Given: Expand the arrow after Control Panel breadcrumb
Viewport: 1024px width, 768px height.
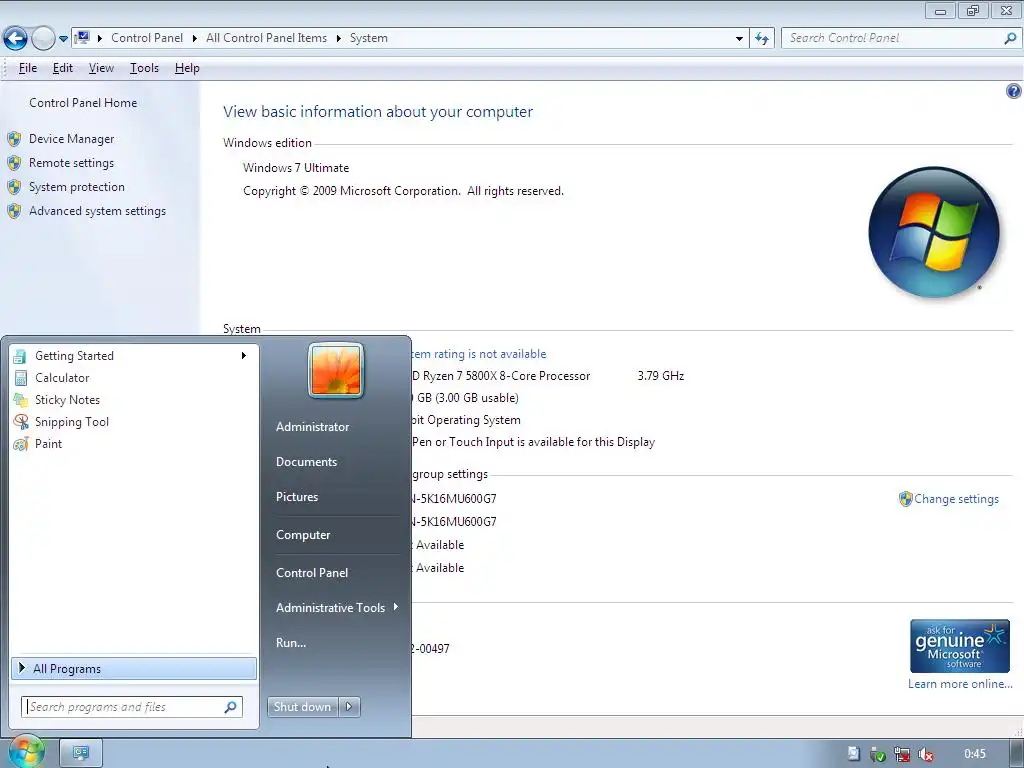Looking at the screenshot, I should [x=195, y=39].
